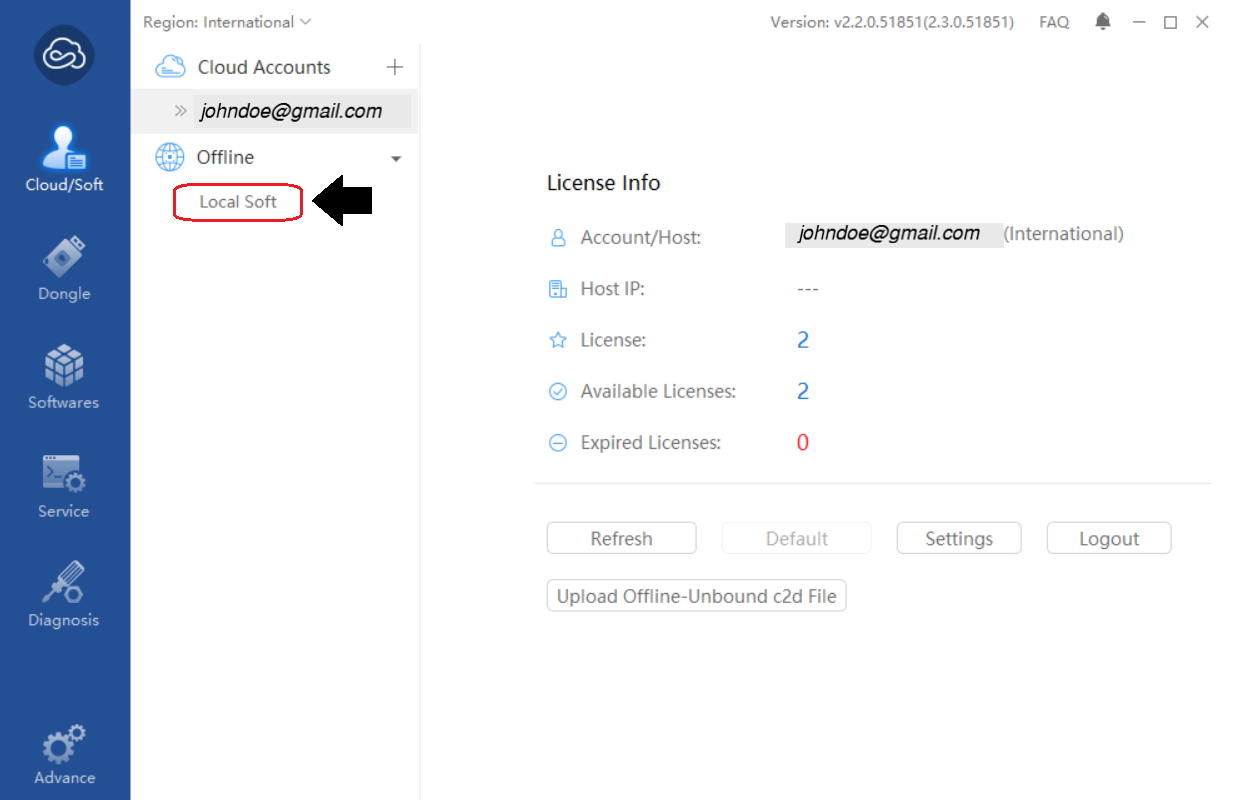Collapse the Offline section chevron
Viewport: 1235px width, 800px height.
(396, 158)
